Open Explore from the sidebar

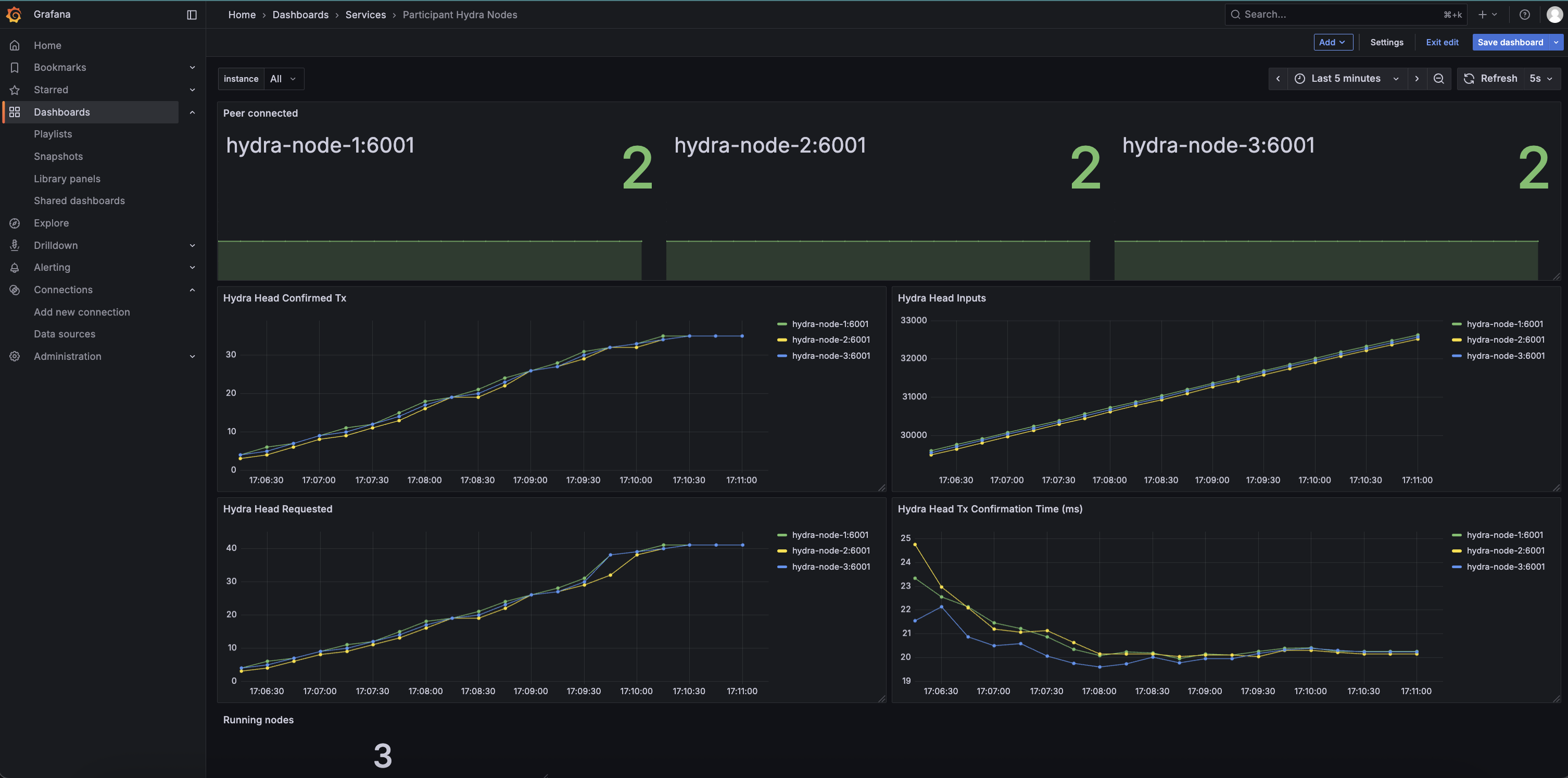pyautogui.click(x=51, y=223)
